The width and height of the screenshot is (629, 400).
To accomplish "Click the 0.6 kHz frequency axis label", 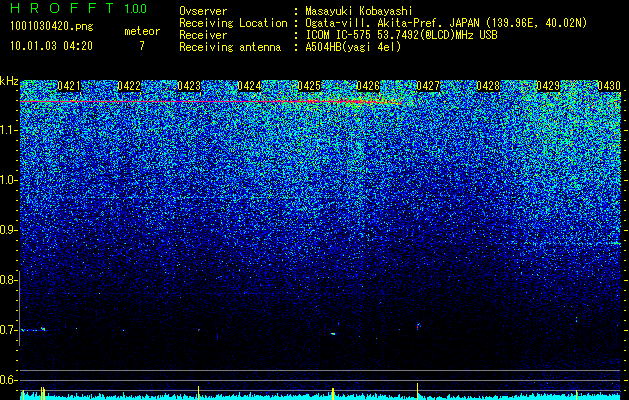I will 9,380.
